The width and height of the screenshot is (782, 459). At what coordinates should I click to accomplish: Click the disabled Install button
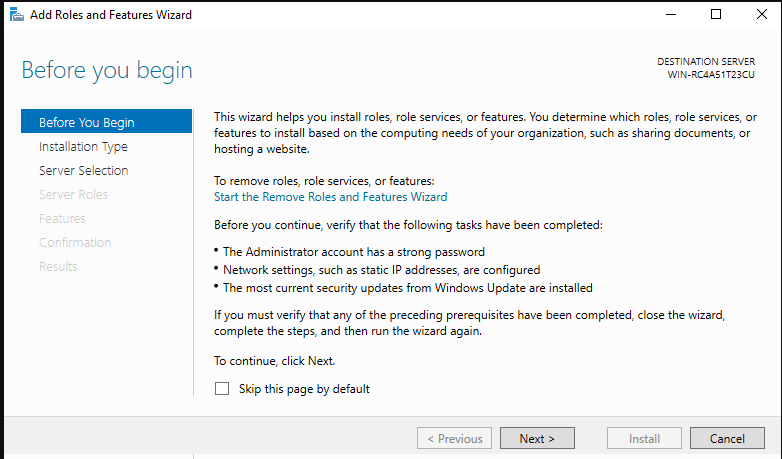click(x=644, y=438)
